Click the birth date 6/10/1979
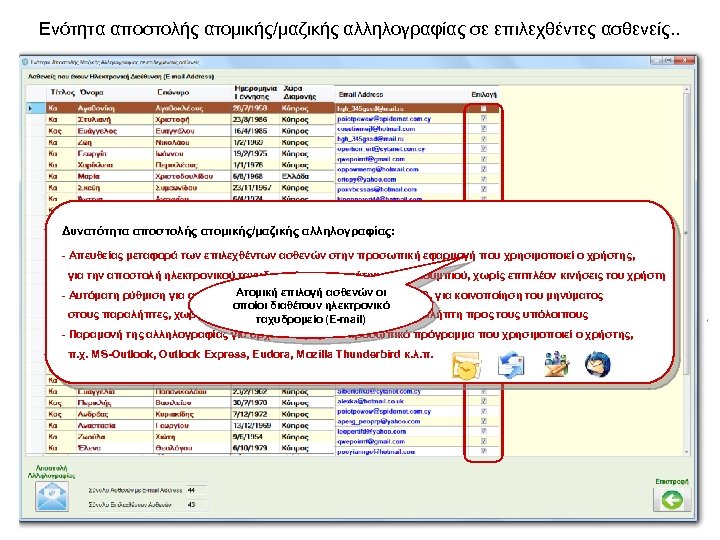This screenshot has width=720, height=540. click(250, 448)
